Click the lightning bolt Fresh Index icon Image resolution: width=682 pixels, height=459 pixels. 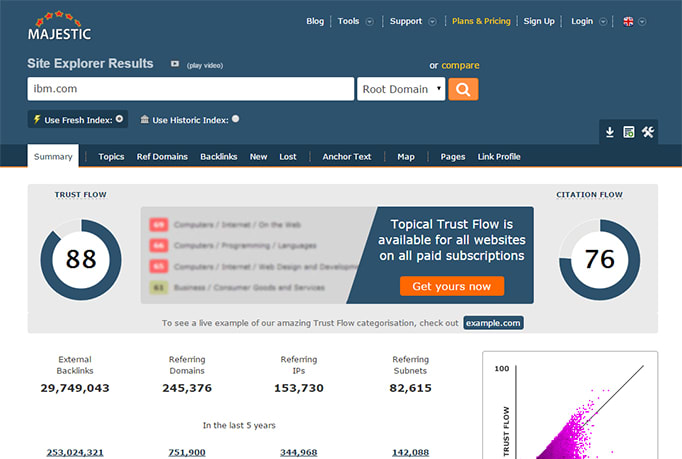click(x=37, y=119)
